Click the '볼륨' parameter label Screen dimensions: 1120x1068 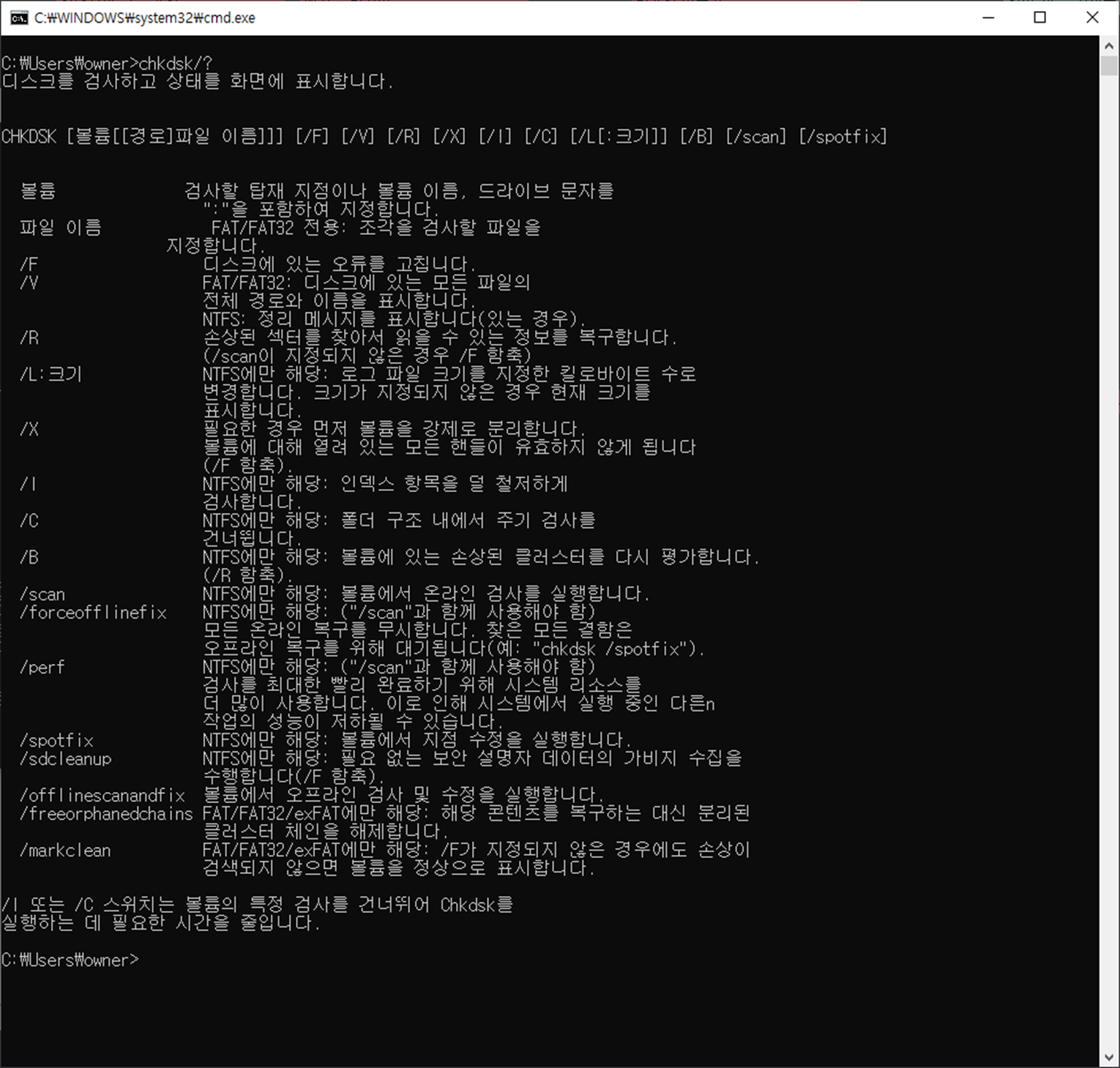38,191
